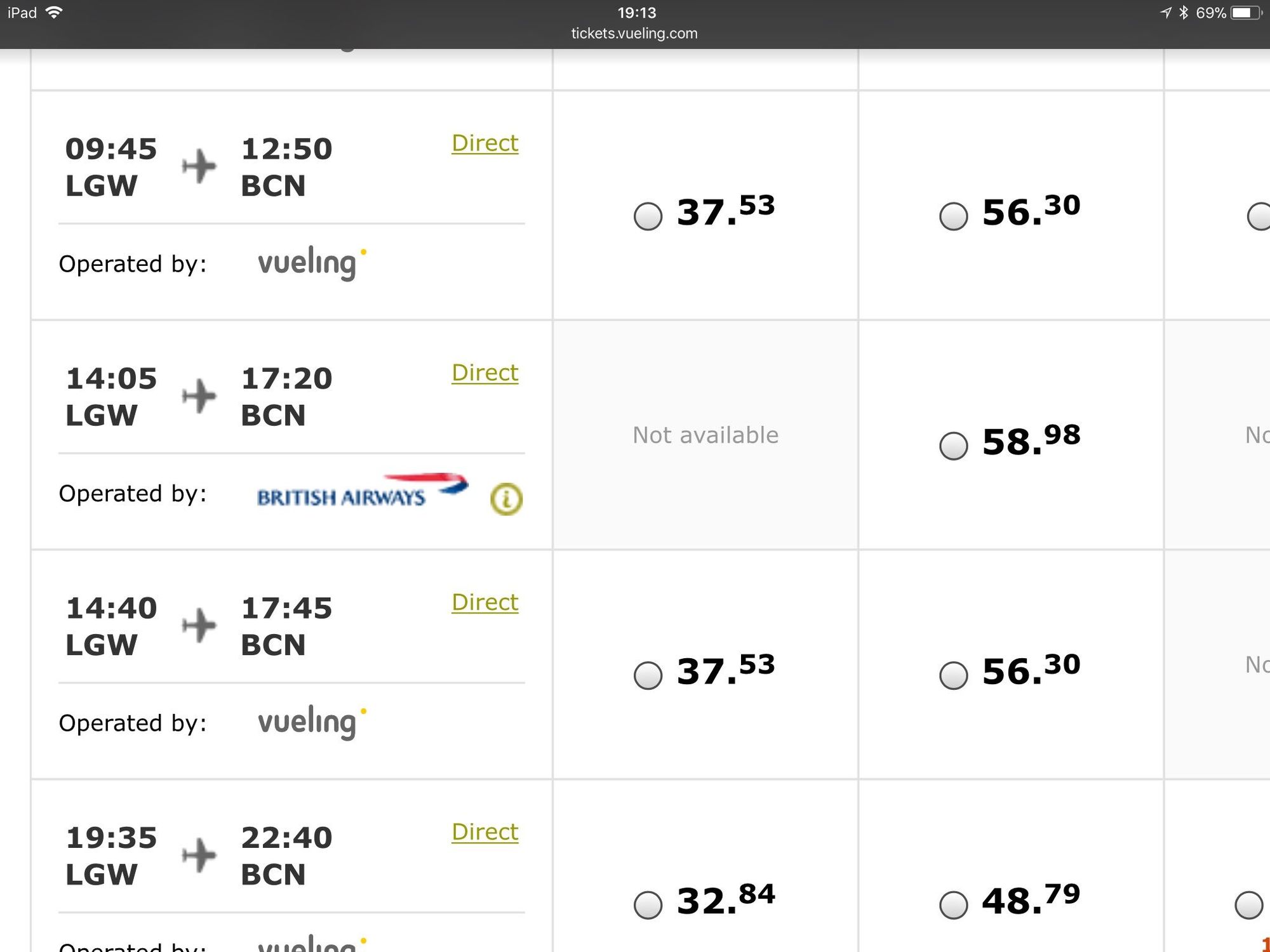Choose the 48.79 fare for the 19:35 flight
This screenshot has height=952, width=1270.
(954, 905)
